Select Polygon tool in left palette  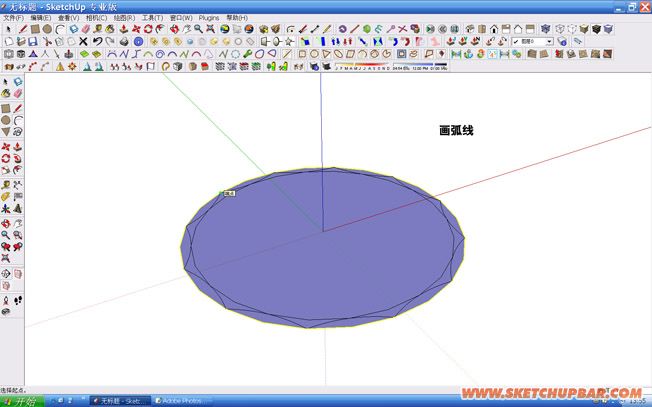[x=6, y=132]
